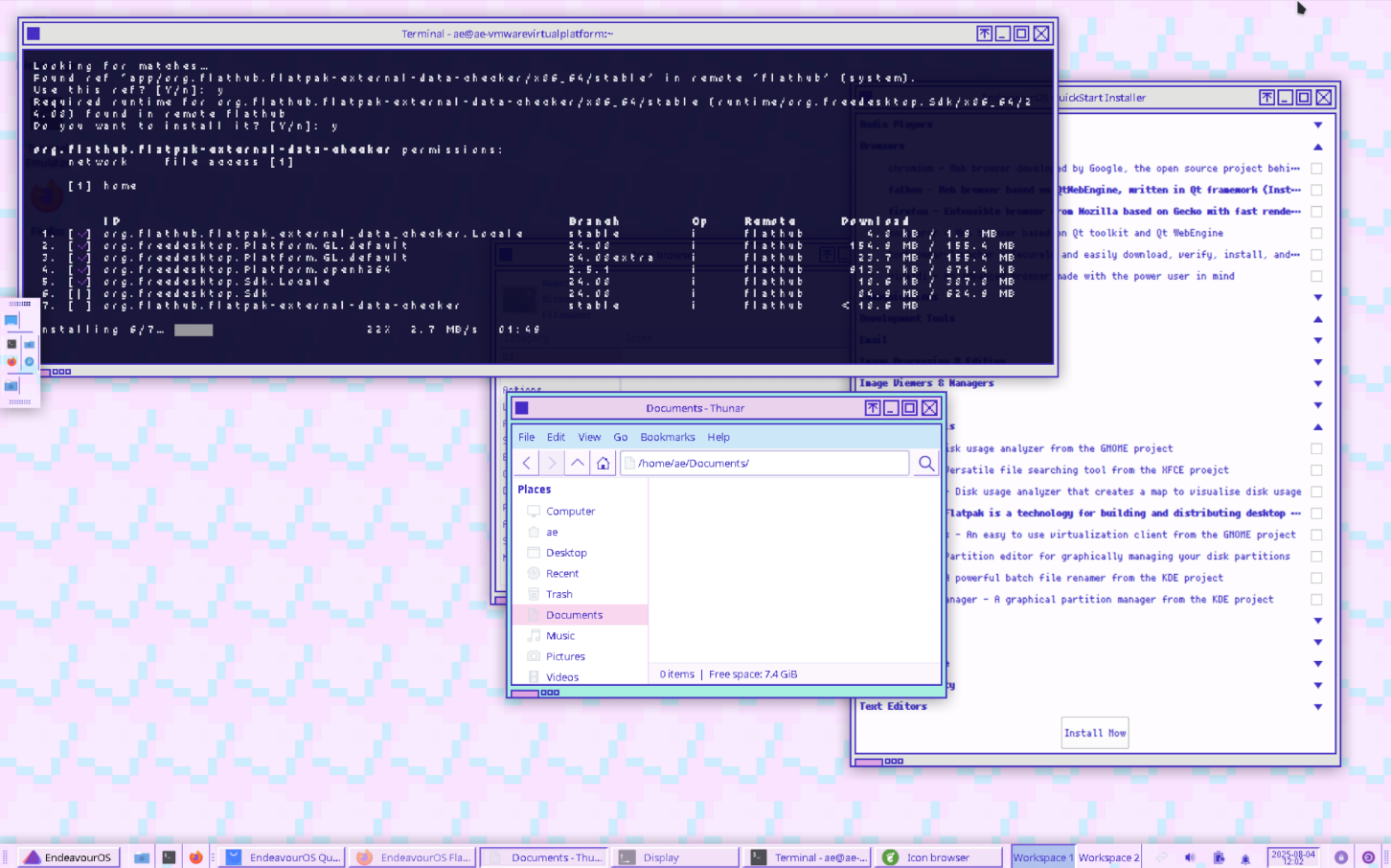Click the last power/session tray icon
Image resolution: width=1391 pixels, height=868 pixels.
[1368, 857]
